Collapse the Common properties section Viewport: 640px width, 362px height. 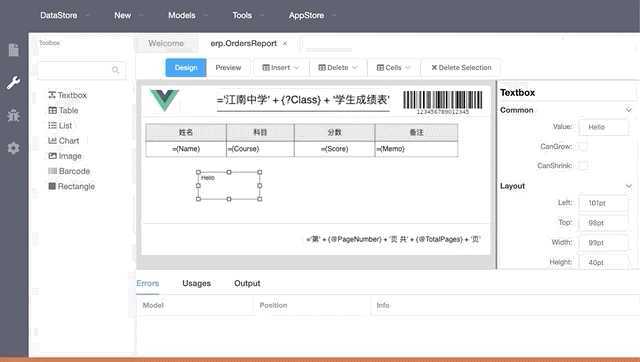coord(629,110)
